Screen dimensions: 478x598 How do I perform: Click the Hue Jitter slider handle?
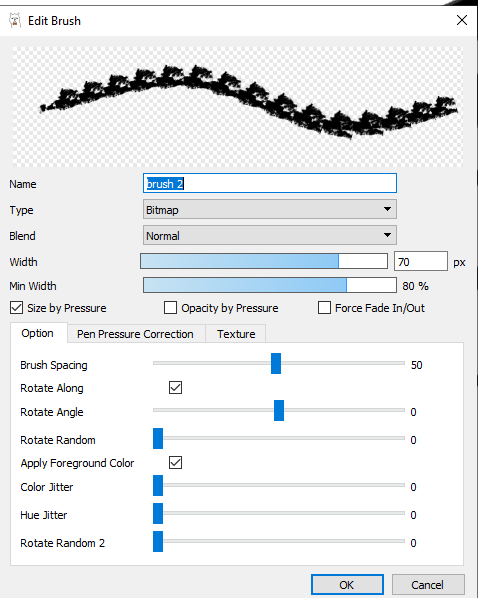(158, 513)
